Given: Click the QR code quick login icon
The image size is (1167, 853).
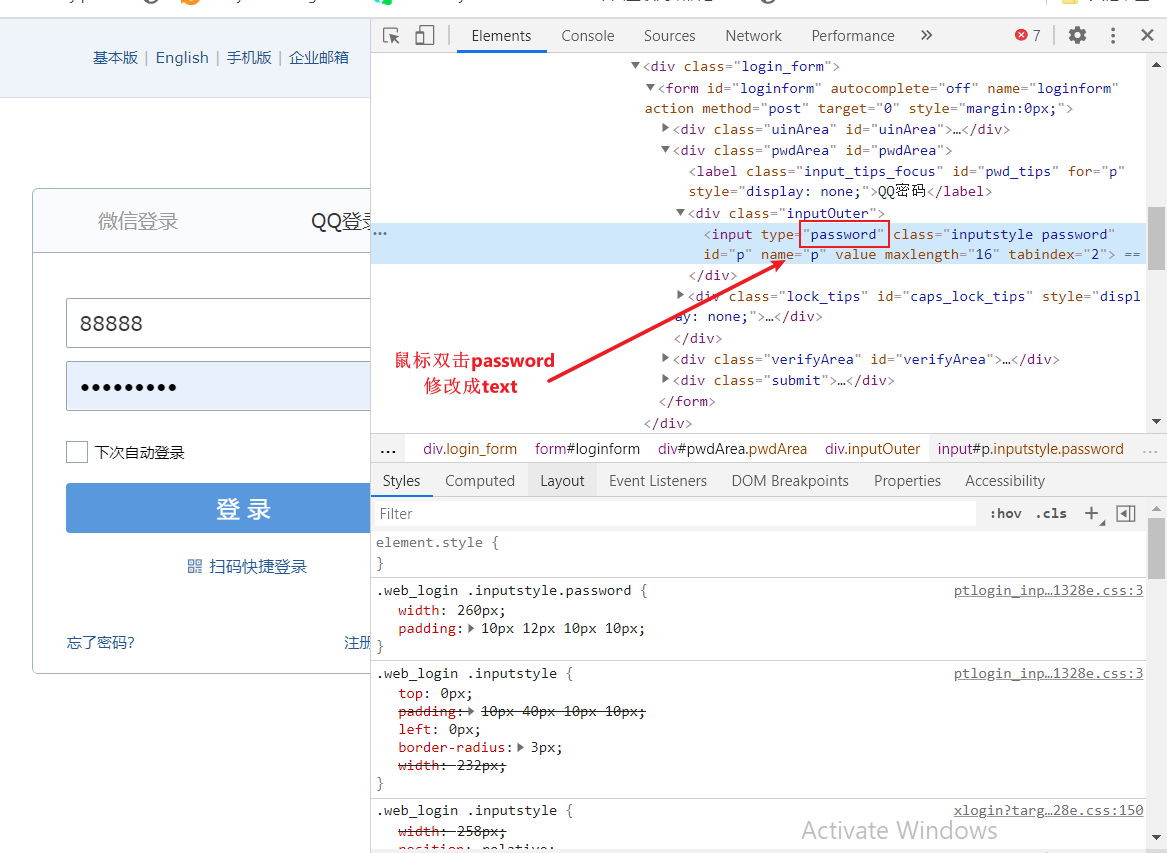Looking at the screenshot, I should [195, 567].
